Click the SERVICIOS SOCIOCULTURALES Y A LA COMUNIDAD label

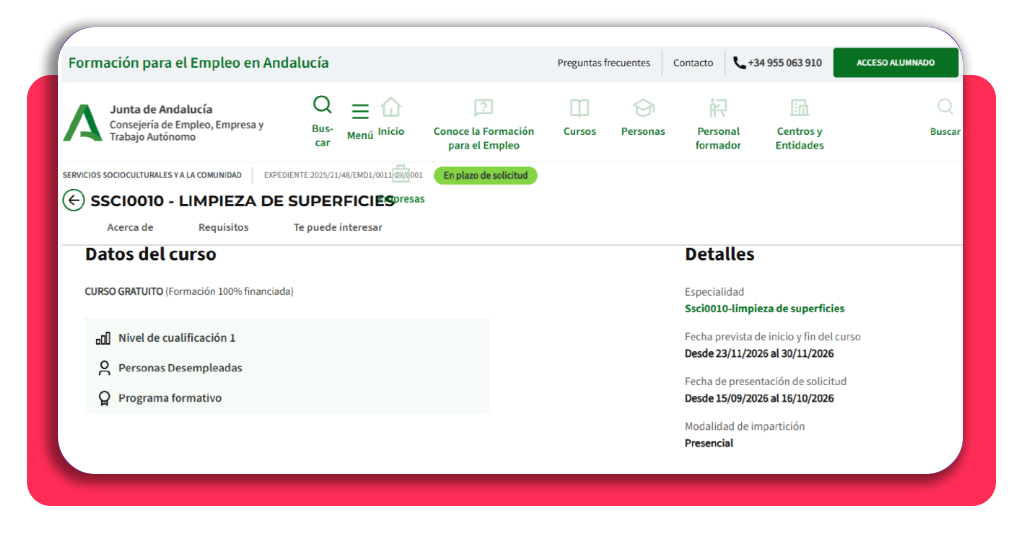click(152, 176)
